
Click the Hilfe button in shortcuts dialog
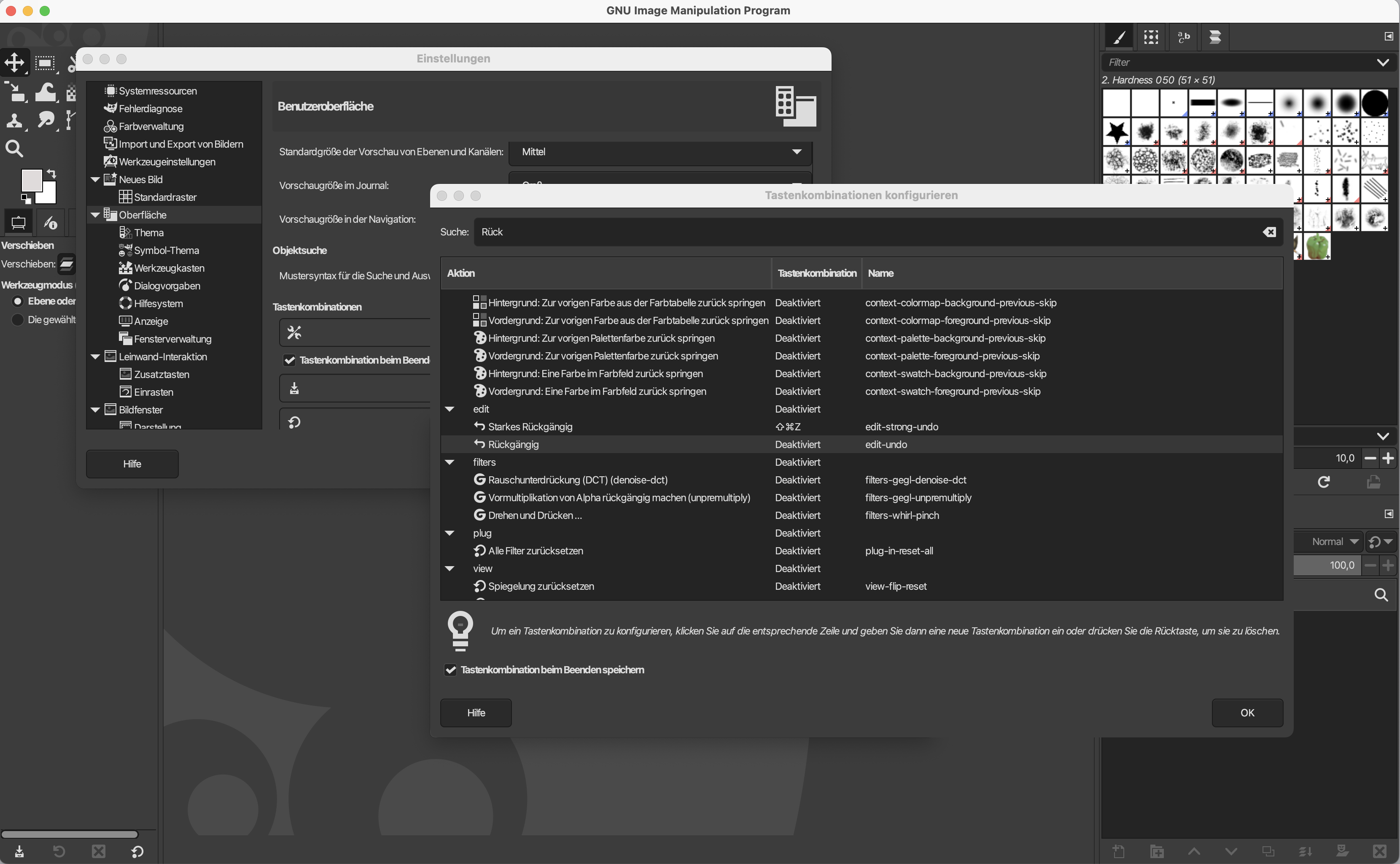click(x=476, y=713)
